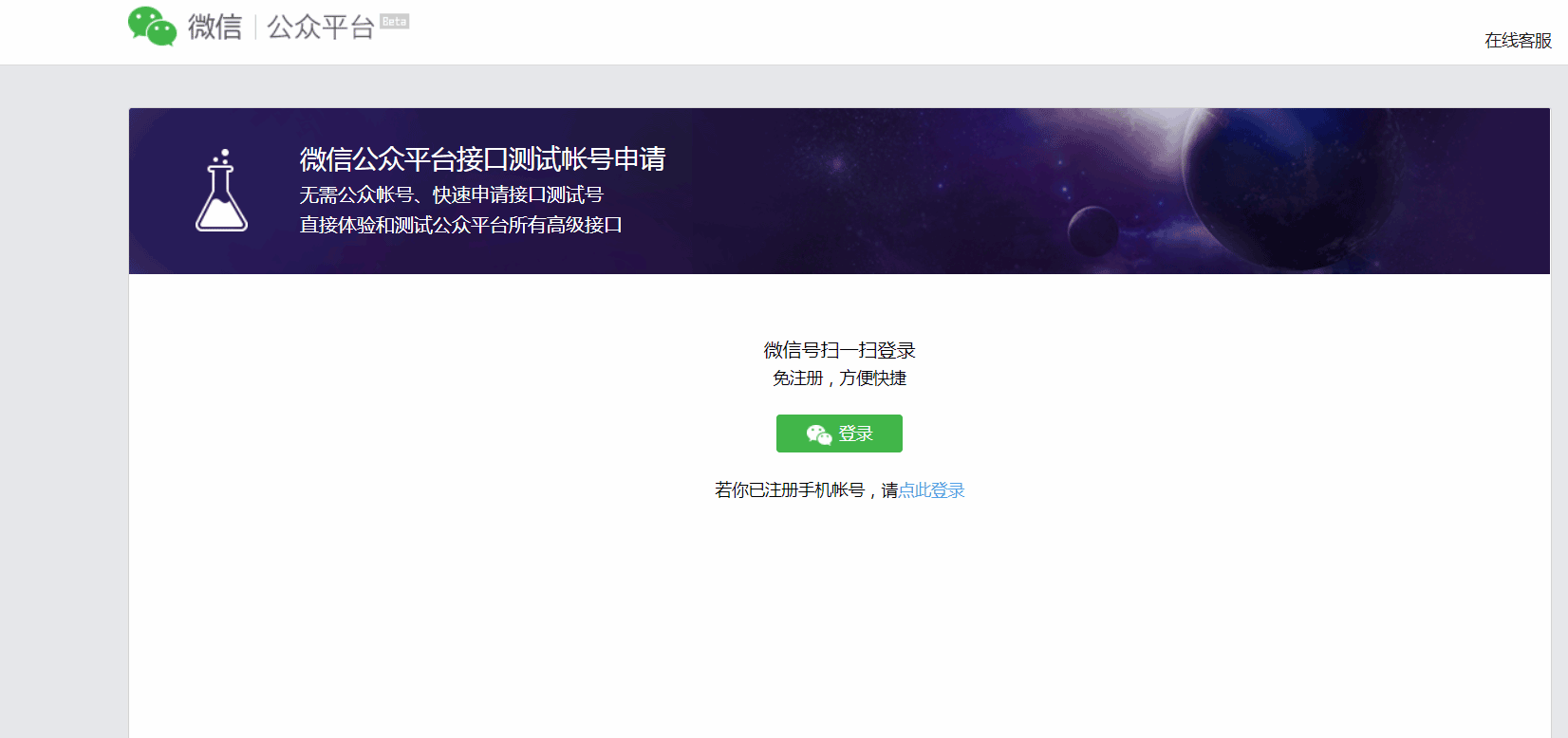Click the green WeChat logo icon
The image size is (1568, 738).
click(x=152, y=27)
